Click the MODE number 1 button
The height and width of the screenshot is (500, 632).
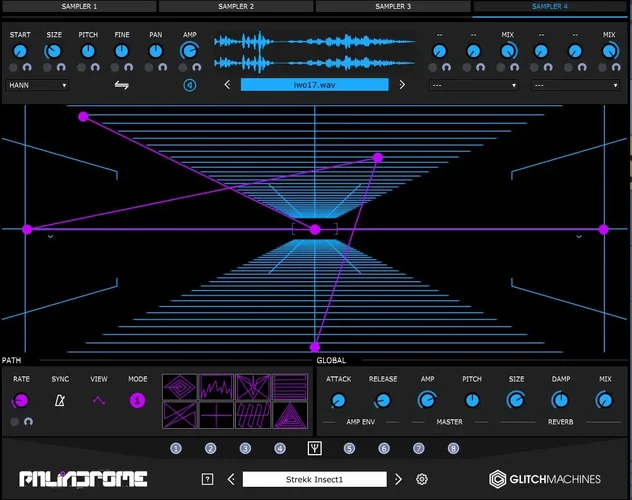pos(137,400)
